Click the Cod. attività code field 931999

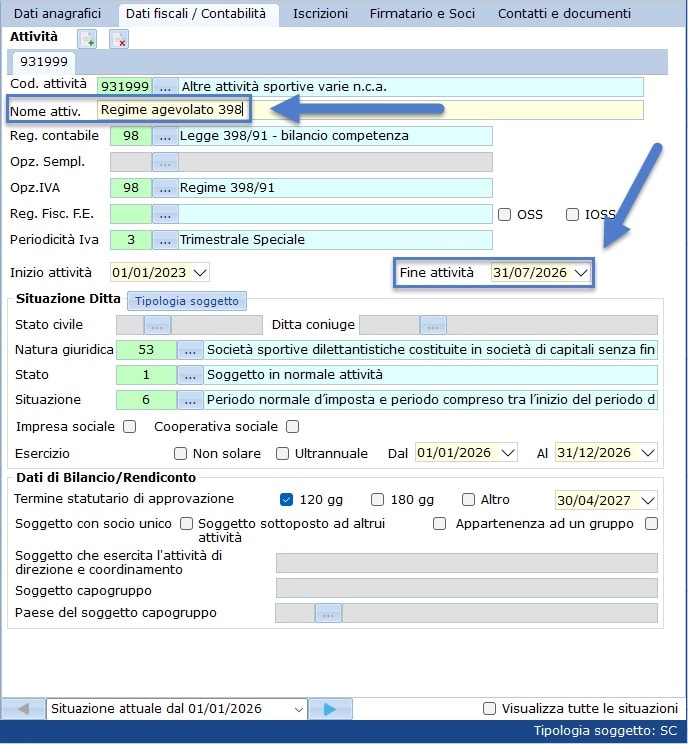coord(125,87)
